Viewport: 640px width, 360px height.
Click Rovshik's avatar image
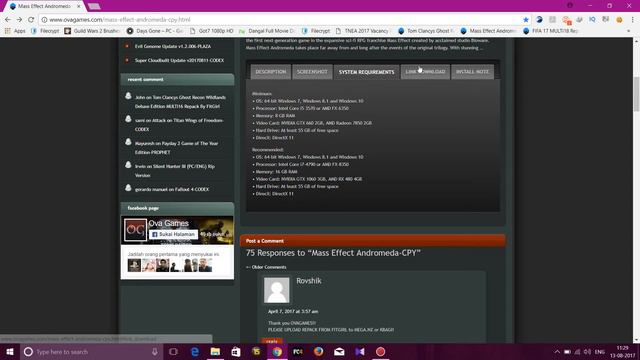[276, 290]
